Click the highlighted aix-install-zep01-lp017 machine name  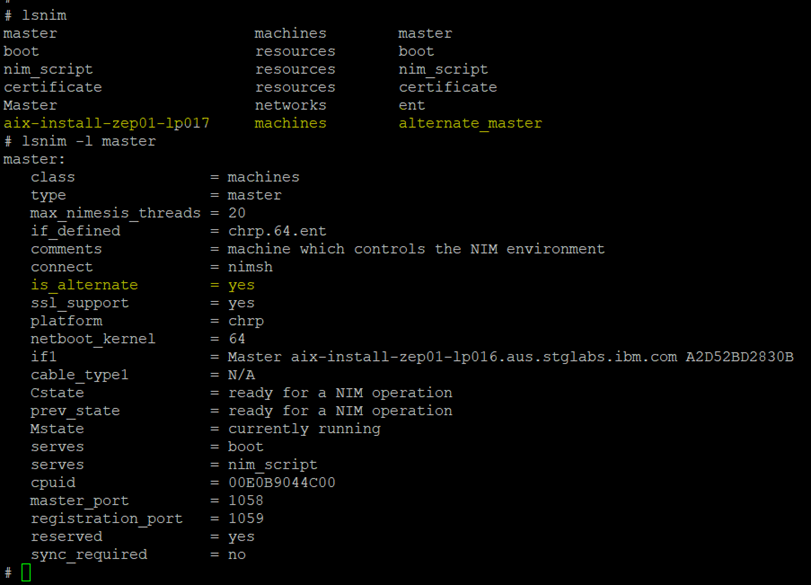pos(106,123)
